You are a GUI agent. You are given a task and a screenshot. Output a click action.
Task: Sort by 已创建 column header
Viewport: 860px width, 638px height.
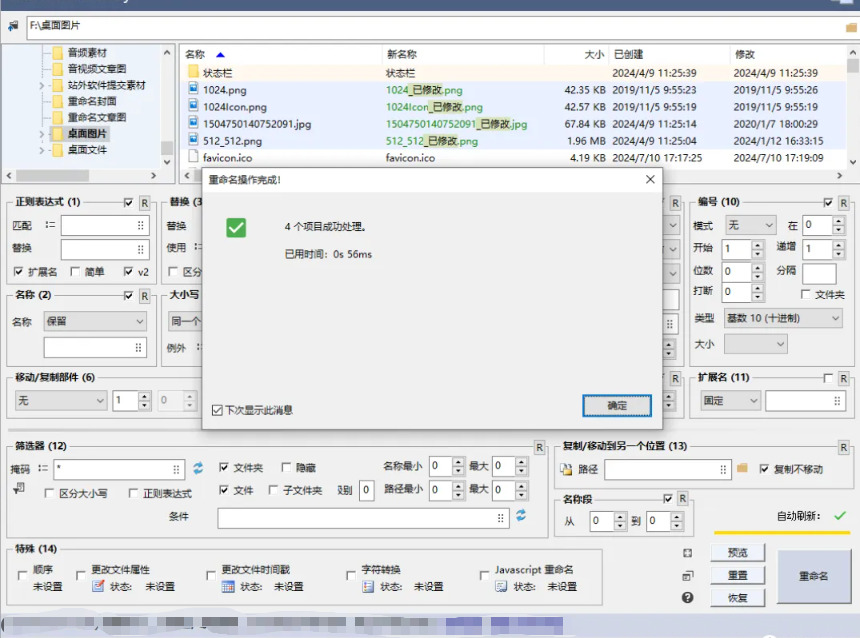coord(628,54)
